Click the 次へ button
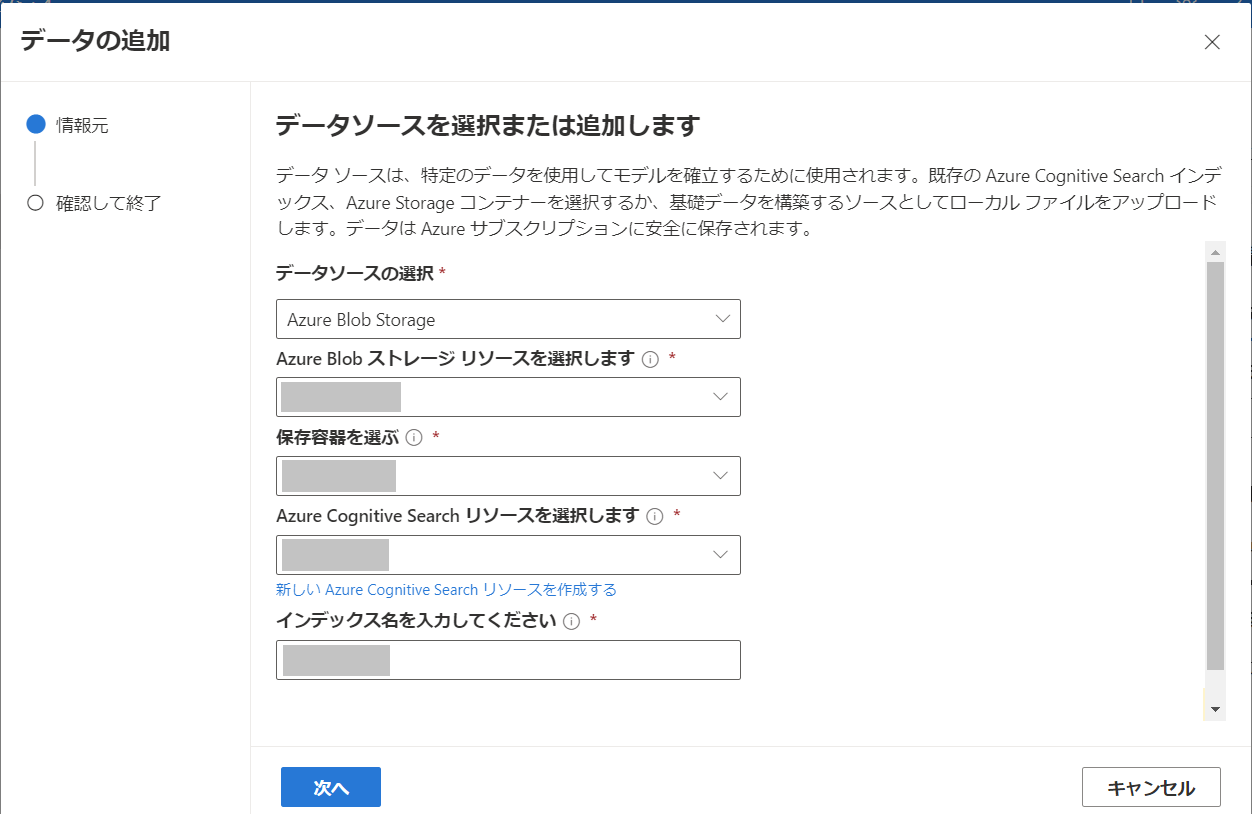1252x814 pixels. 331,787
